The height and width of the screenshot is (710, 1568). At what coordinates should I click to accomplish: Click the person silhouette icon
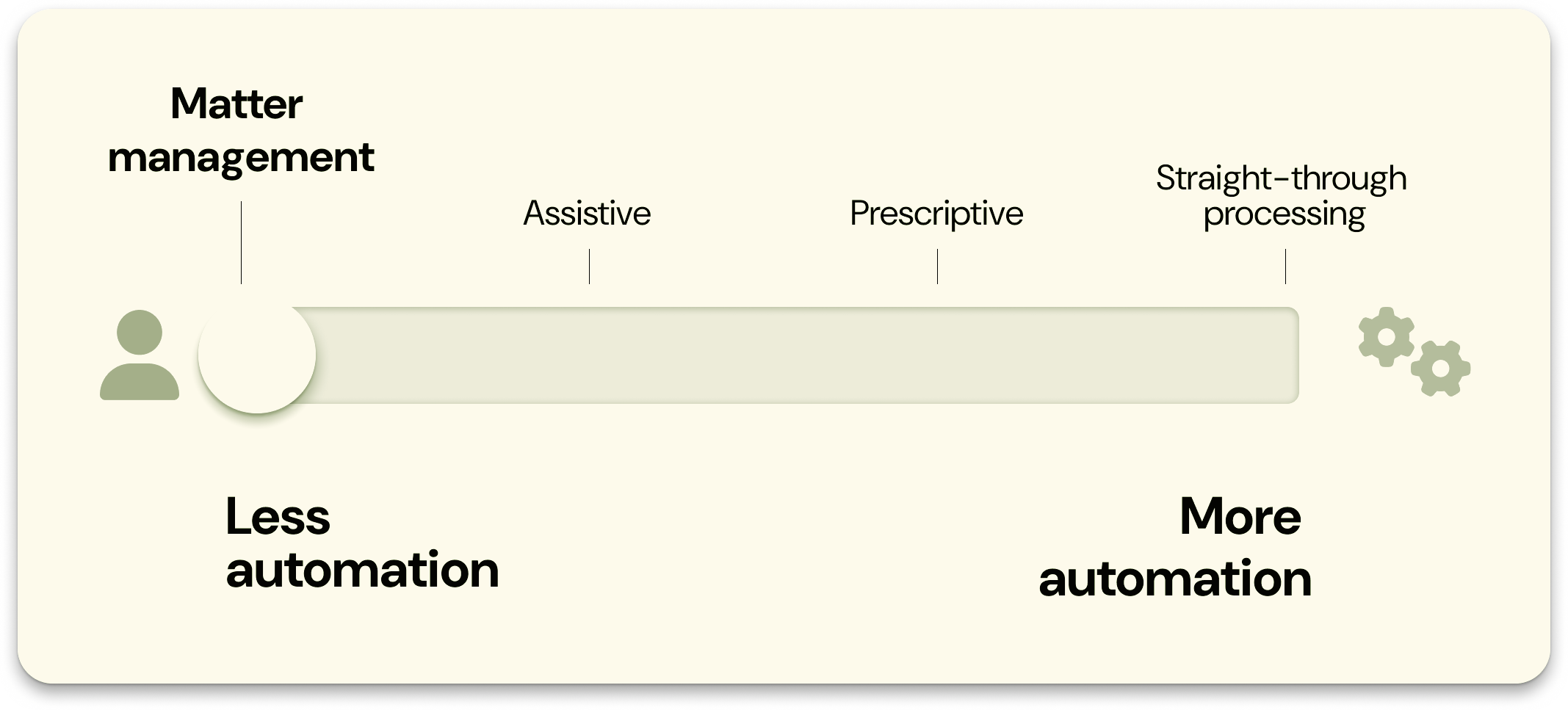pyautogui.click(x=140, y=355)
